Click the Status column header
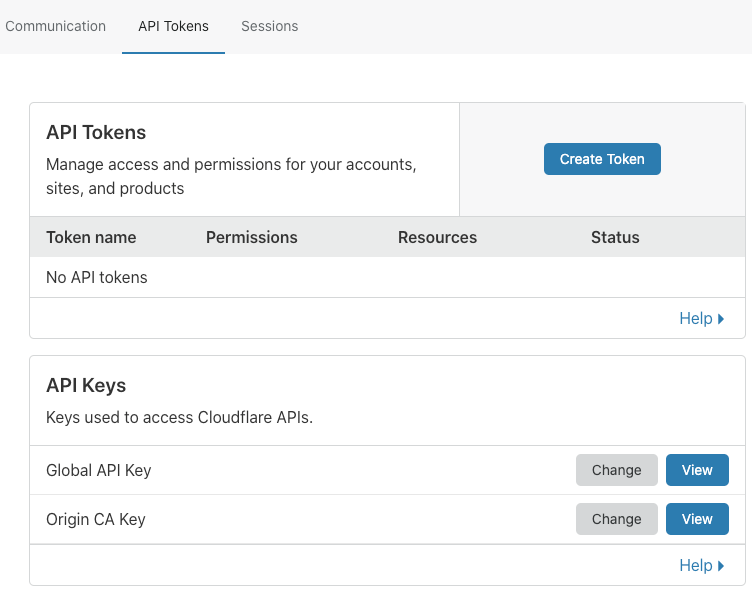 (x=615, y=237)
